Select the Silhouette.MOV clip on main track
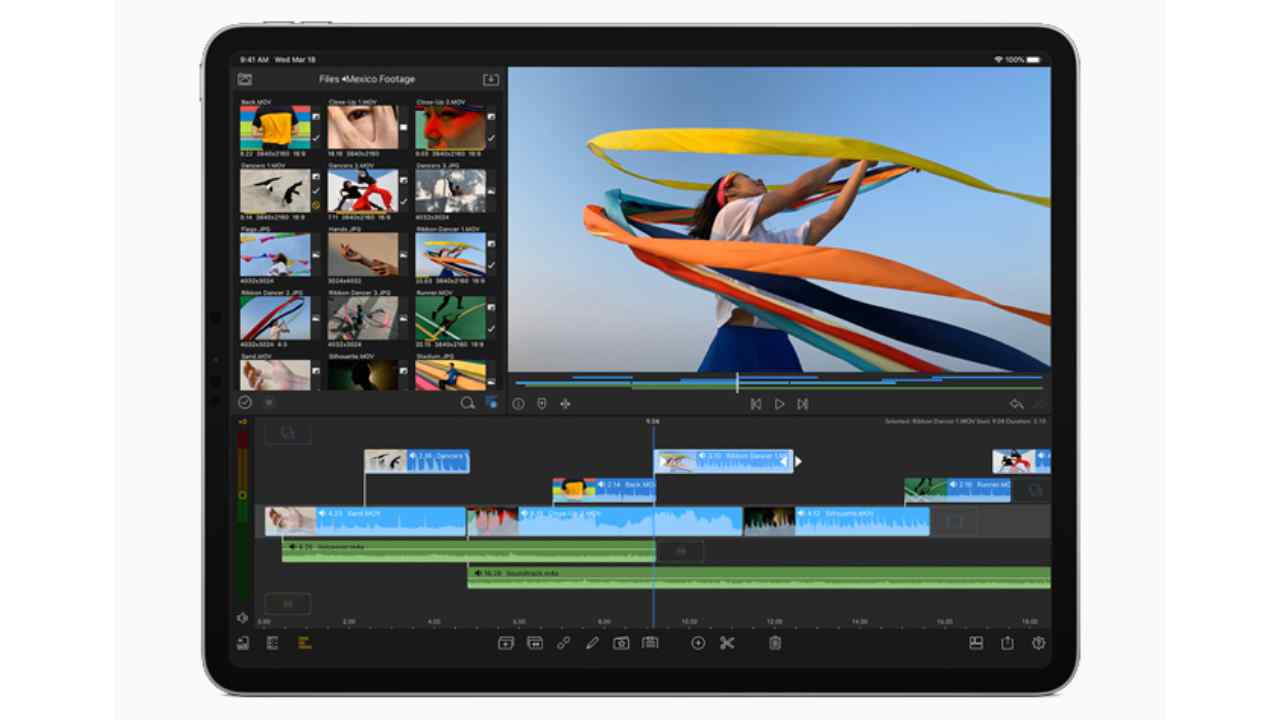 click(x=836, y=520)
